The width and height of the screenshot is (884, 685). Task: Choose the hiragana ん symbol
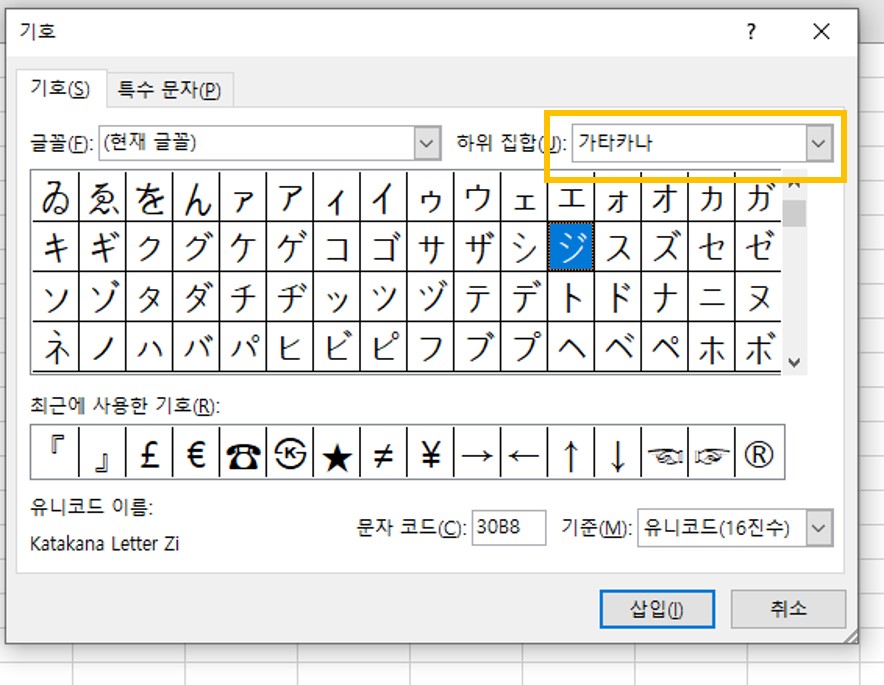coord(196,197)
